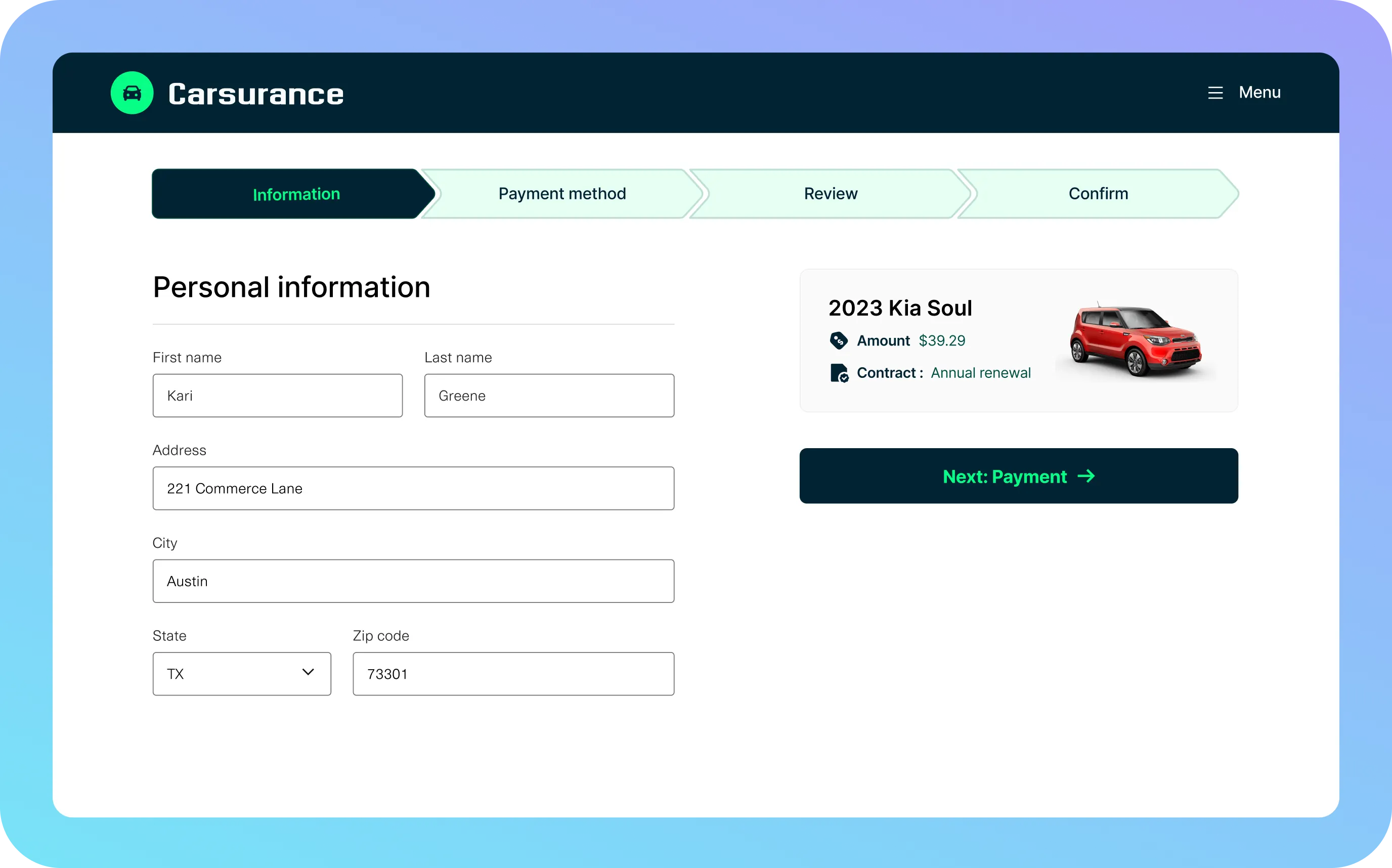Click the First name label

tap(187, 358)
